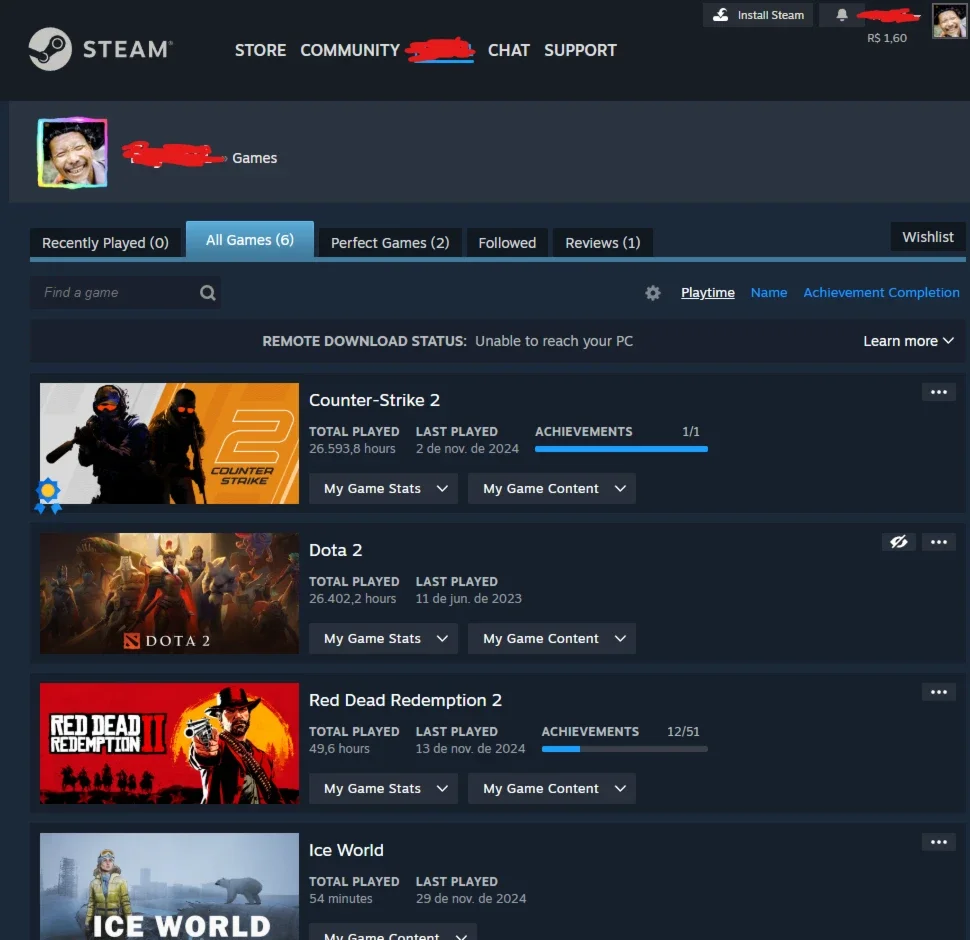Open the Red Dead Redemption 2 cover image
Image resolution: width=970 pixels, height=940 pixels.
170,743
